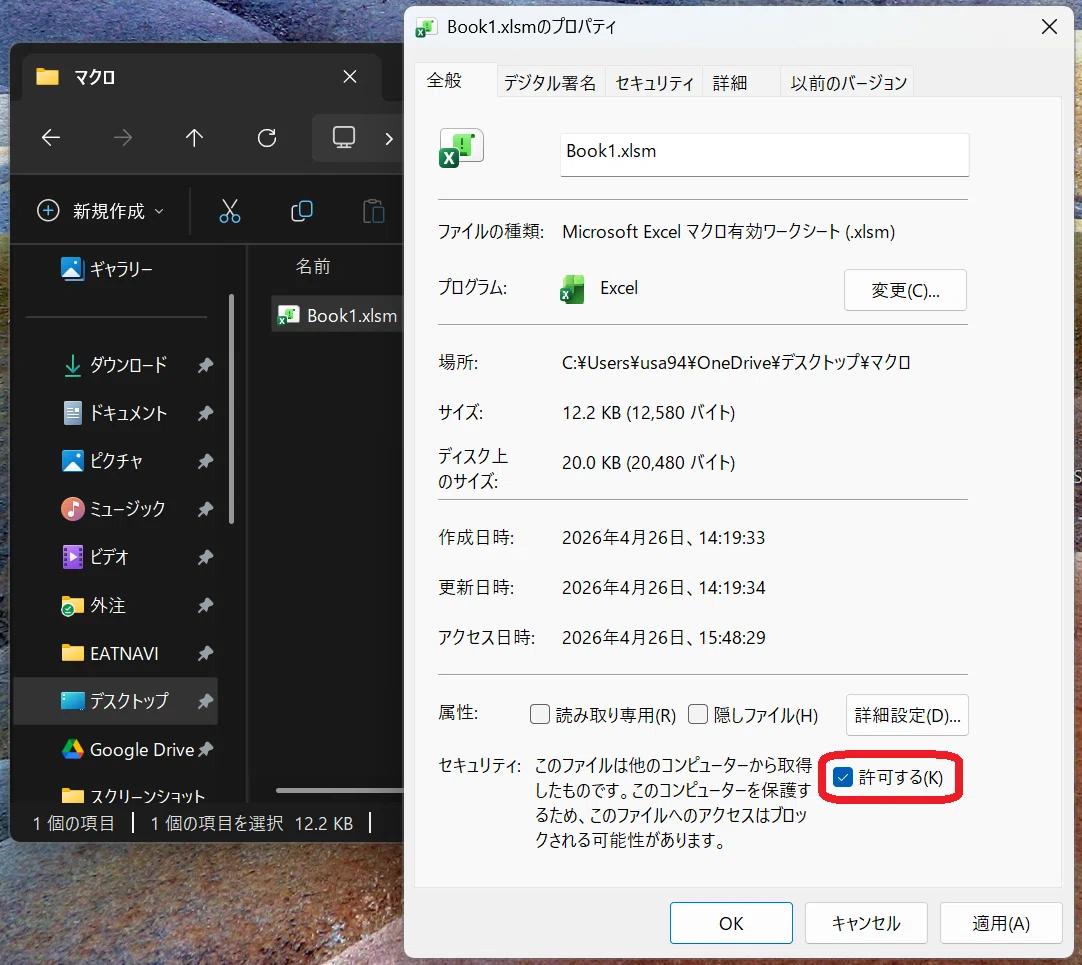Click the キャンセル button

(866, 923)
